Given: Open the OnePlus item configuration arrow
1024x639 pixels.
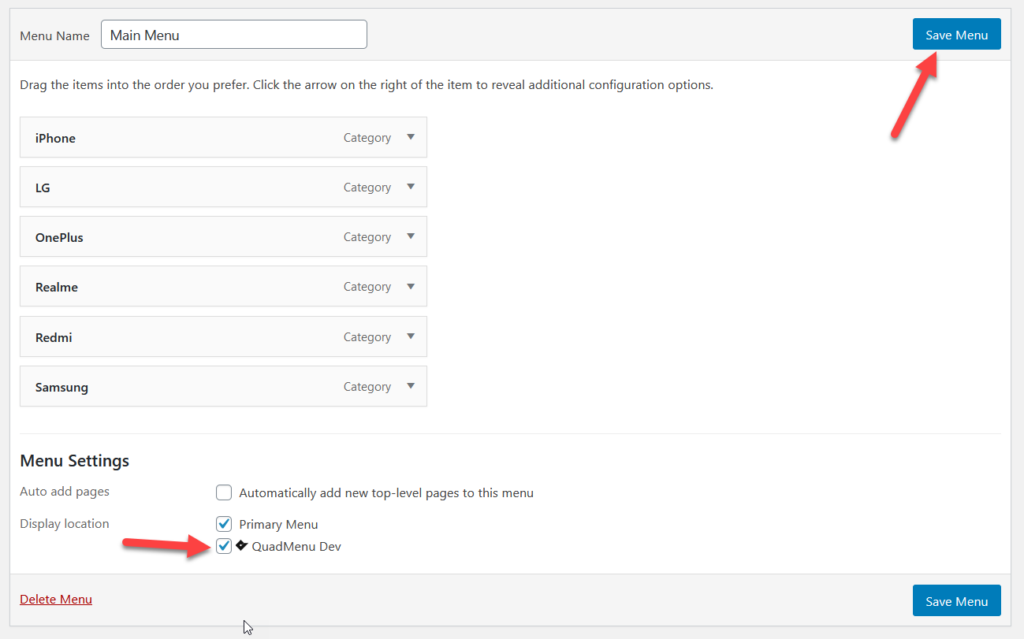Looking at the screenshot, I should (x=410, y=237).
